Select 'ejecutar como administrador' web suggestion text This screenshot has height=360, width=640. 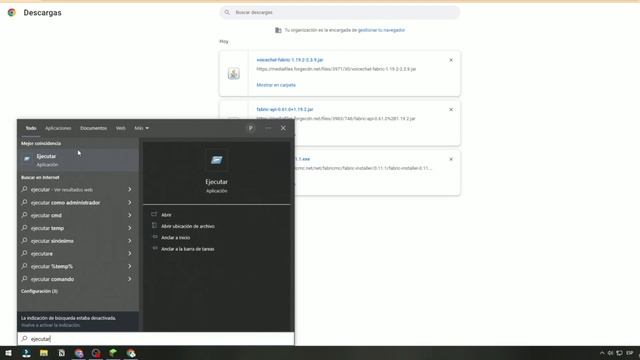pyautogui.click(x=65, y=202)
